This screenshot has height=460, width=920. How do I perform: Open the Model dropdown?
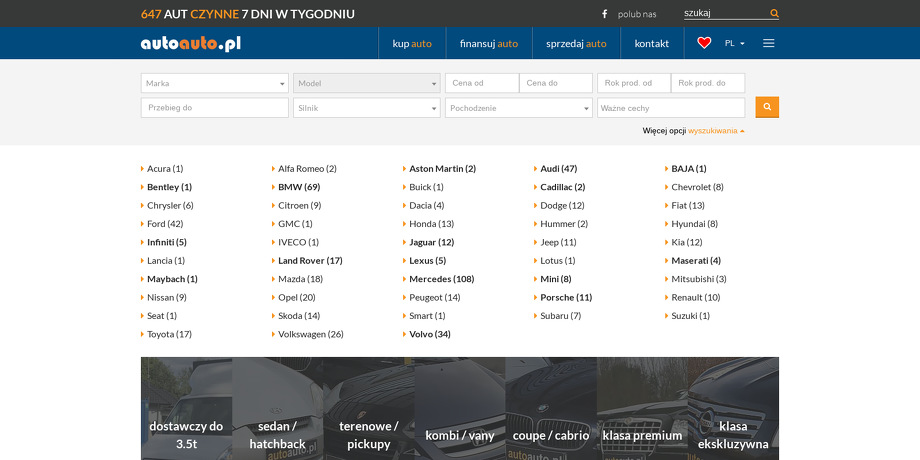[x=367, y=83]
